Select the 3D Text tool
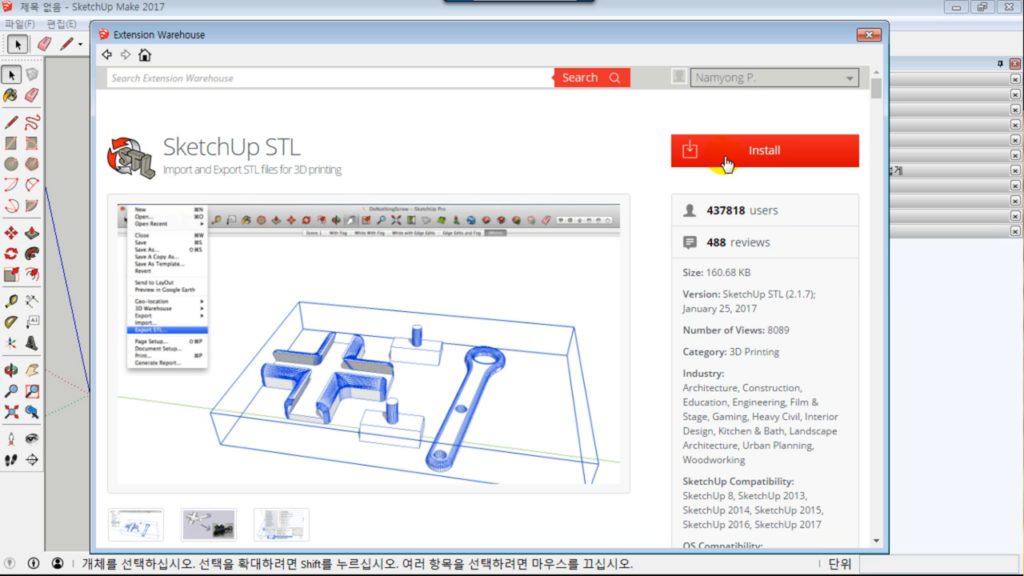The height and width of the screenshot is (576, 1024). coord(32,343)
